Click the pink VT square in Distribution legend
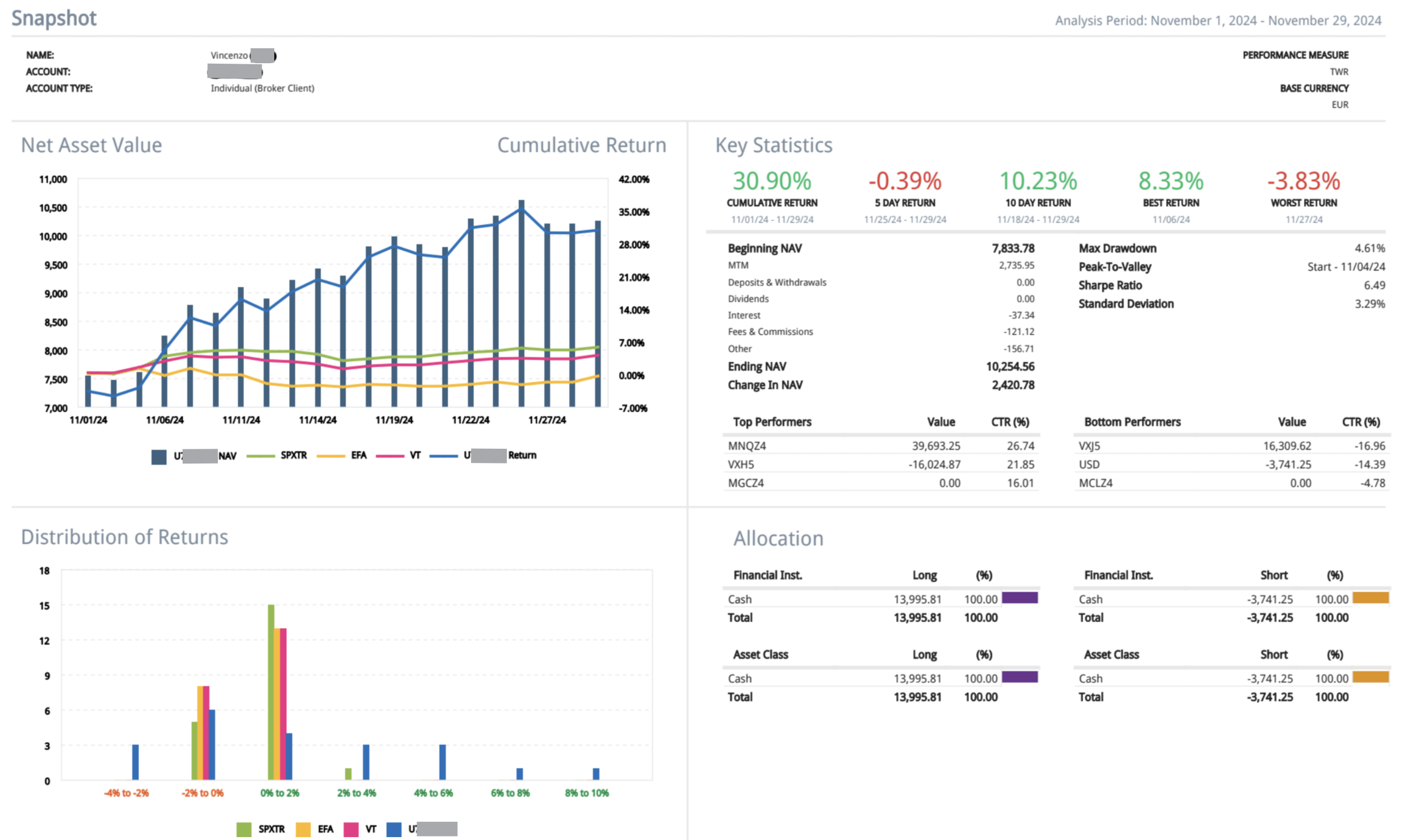Image resolution: width=1403 pixels, height=840 pixels. [351, 829]
